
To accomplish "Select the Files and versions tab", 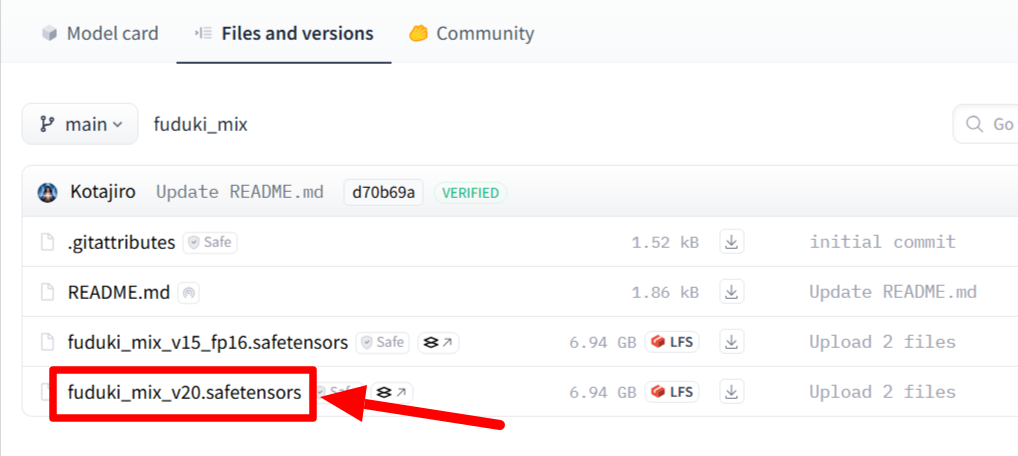I will coord(284,33).
